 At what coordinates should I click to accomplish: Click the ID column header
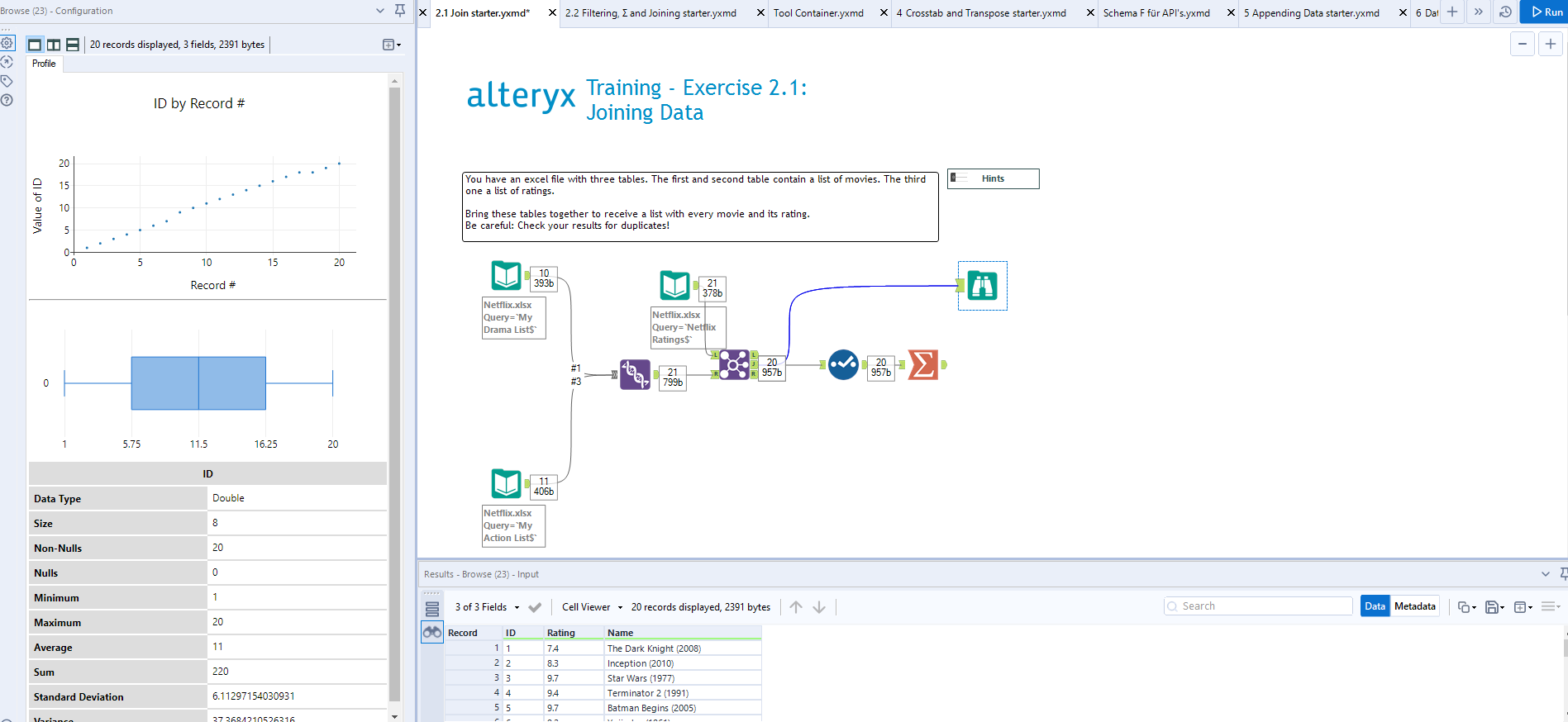(523, 633)
